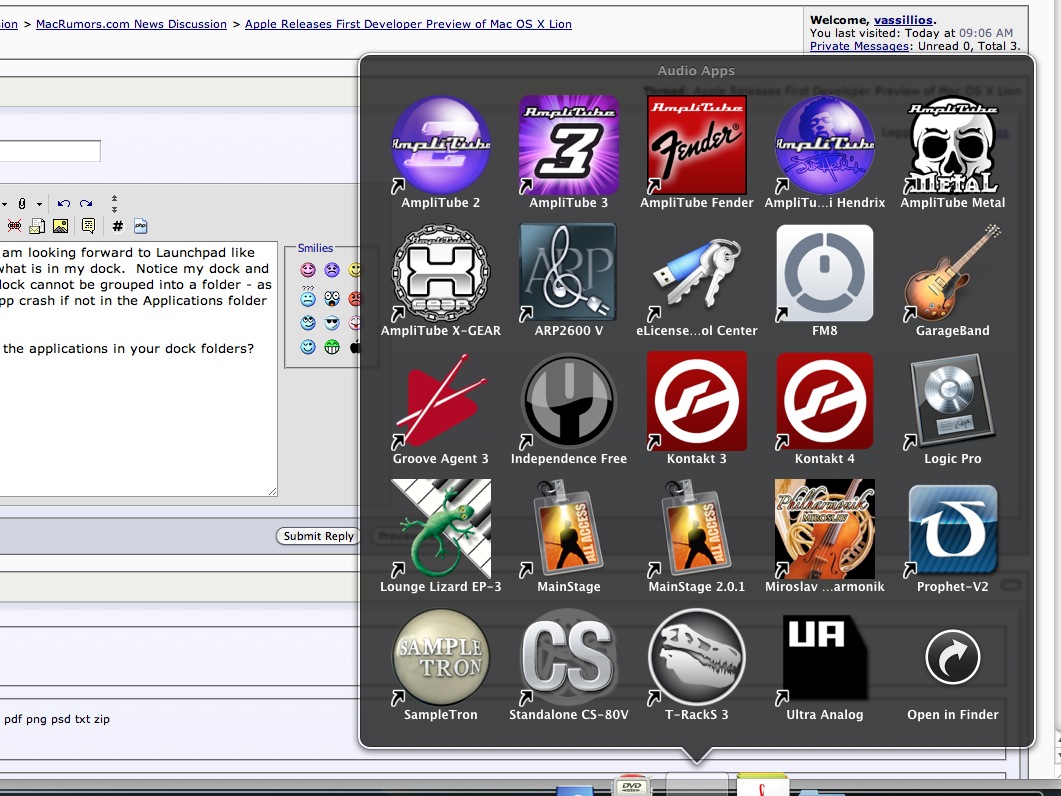Insert the purple frowning smiley
Viewport: 1061px width, 796px height.
(332, 270)
